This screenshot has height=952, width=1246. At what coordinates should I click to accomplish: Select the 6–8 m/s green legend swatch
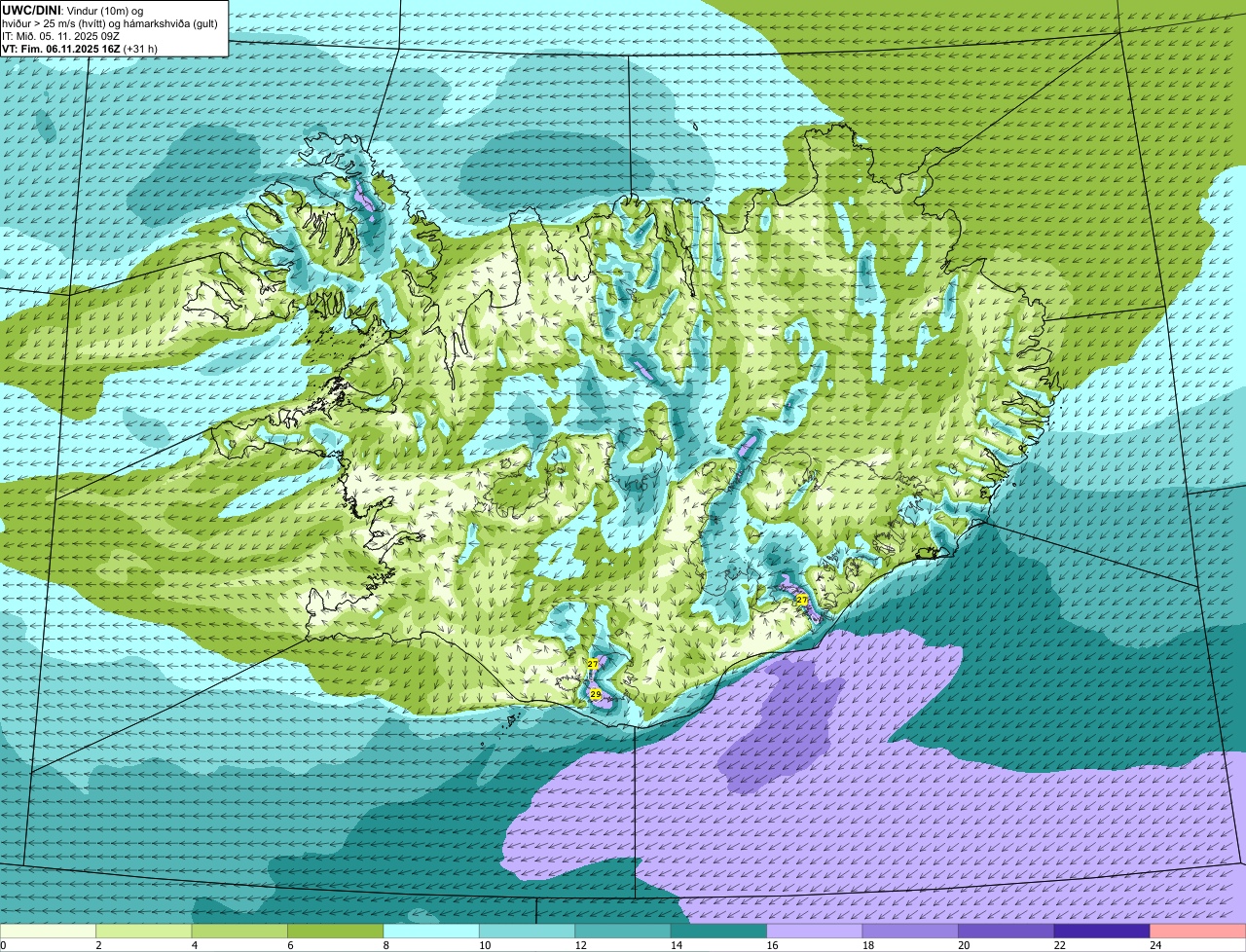point(336,931)
